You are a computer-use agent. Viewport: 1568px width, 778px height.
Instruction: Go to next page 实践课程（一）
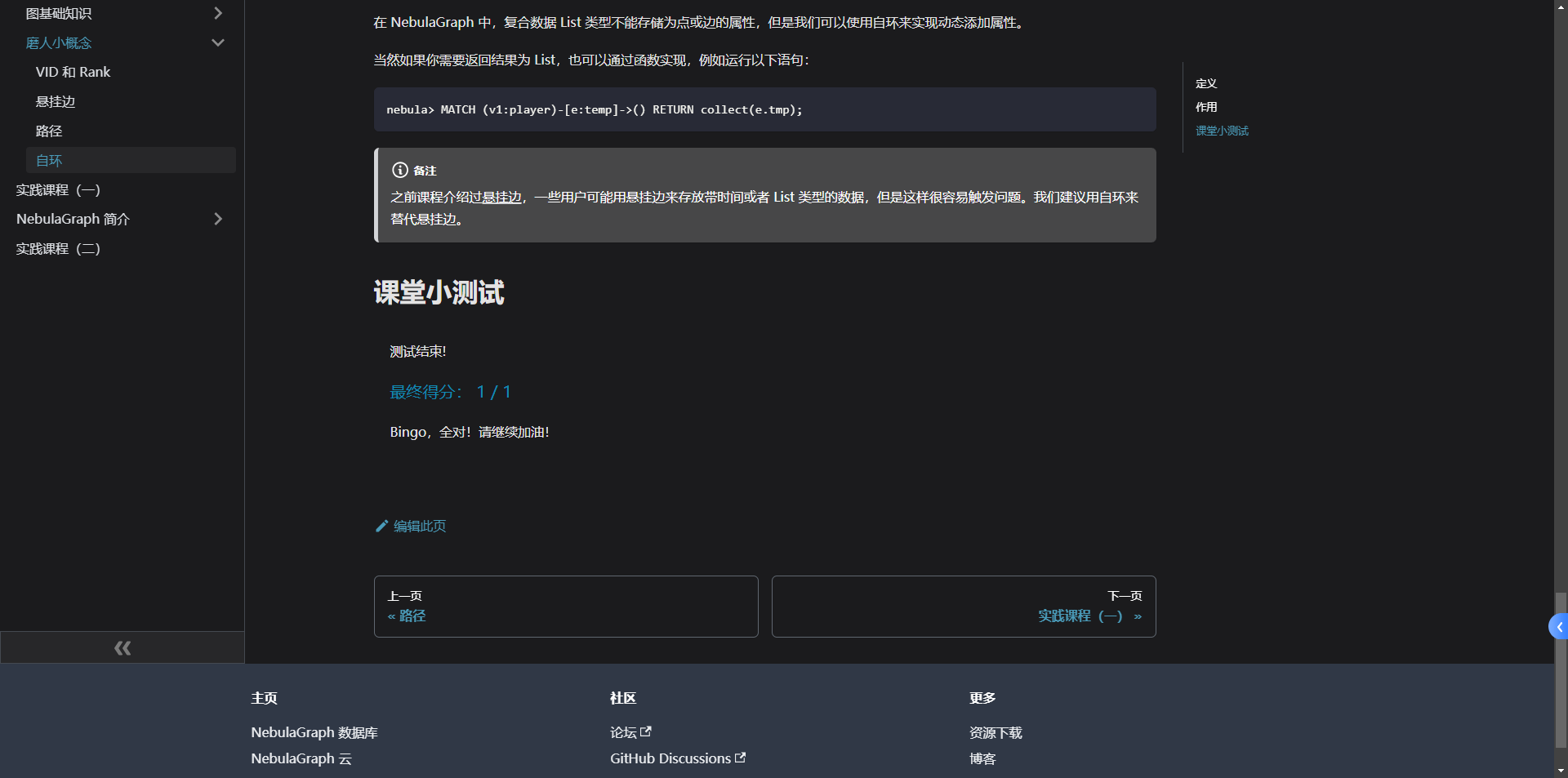(964, 607)
